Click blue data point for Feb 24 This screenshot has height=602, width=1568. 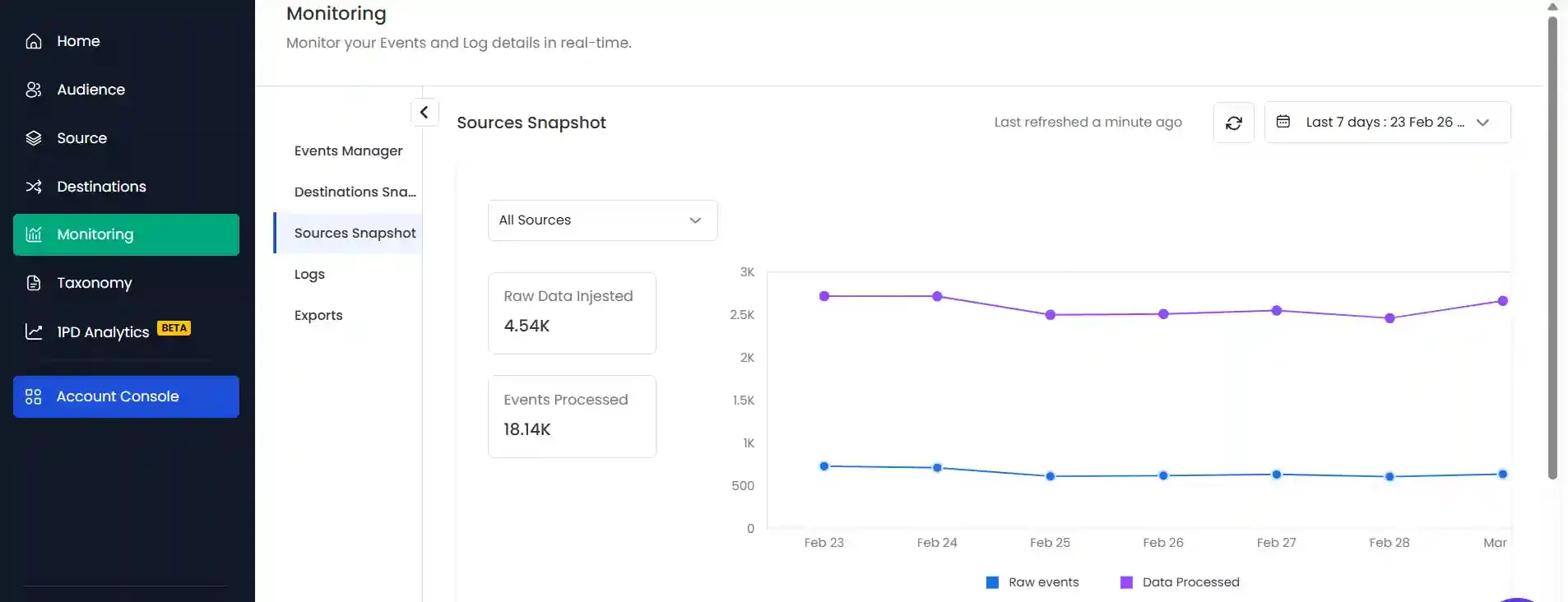point(937,468)
